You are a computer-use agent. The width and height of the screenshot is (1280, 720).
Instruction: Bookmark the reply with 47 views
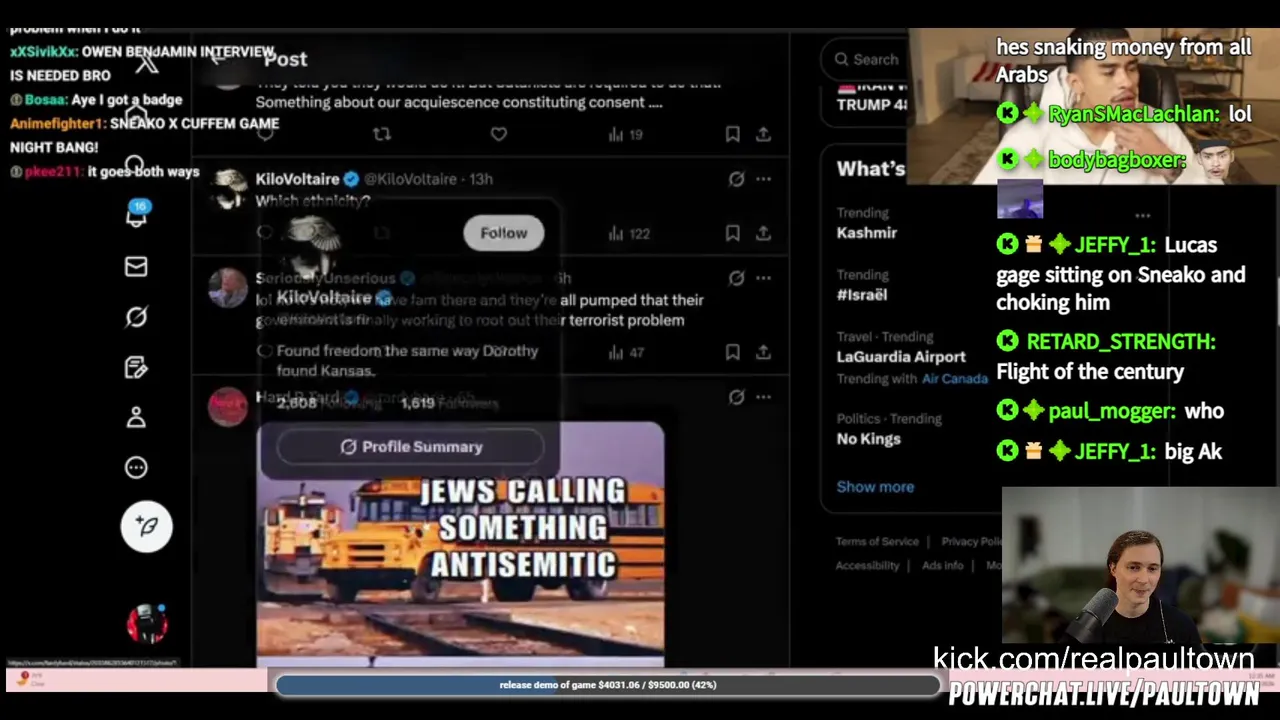coord(732,352)
